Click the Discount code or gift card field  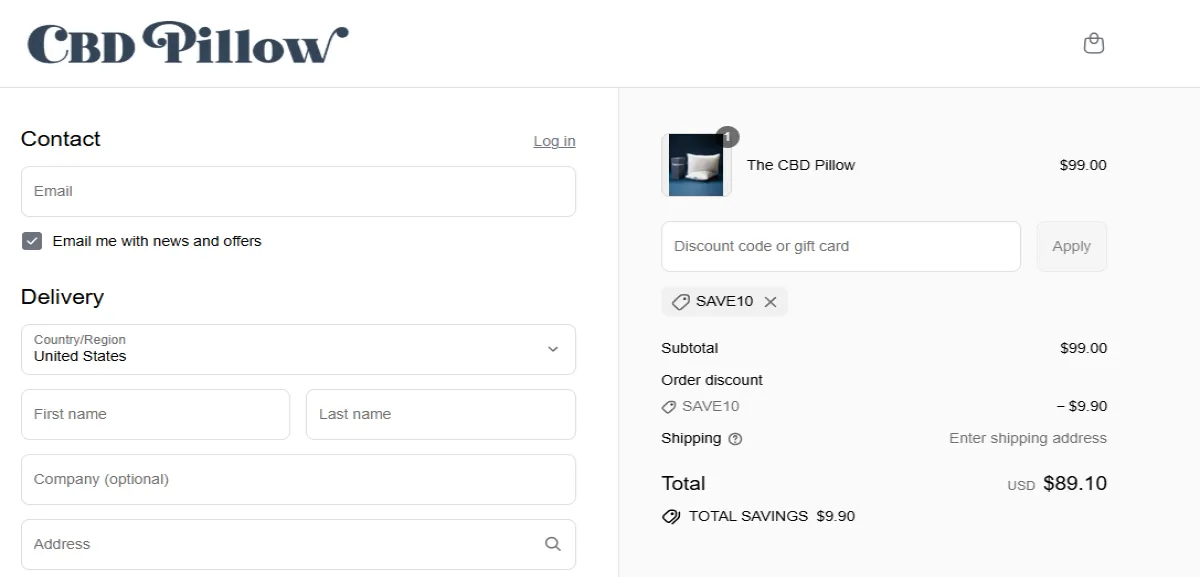click(840, 246)
